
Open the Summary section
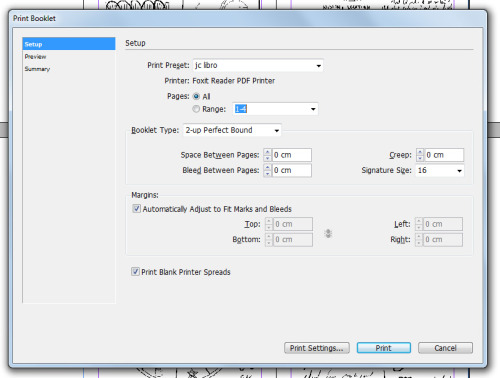point(37,69)
